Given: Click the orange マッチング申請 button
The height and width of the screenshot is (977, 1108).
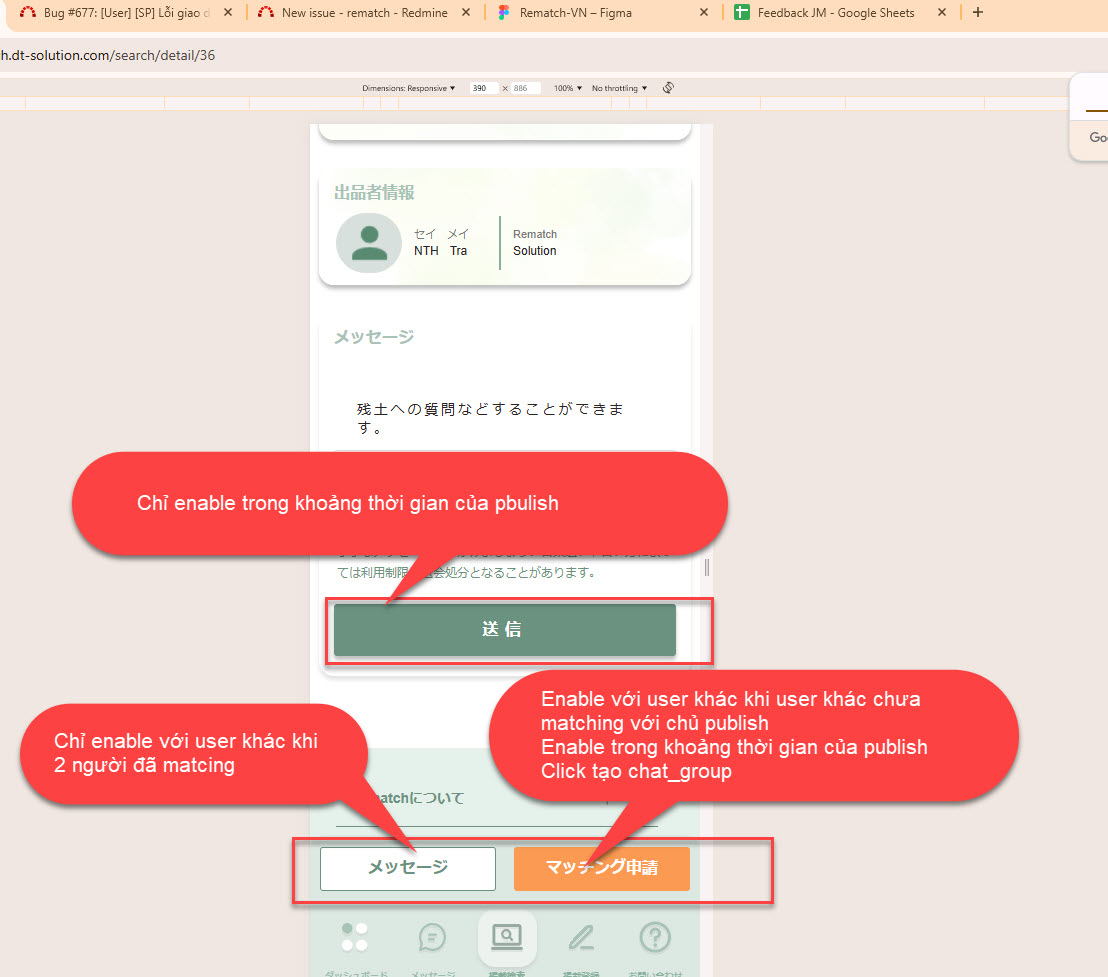Looking at the screenshot, I should point(601,868).
